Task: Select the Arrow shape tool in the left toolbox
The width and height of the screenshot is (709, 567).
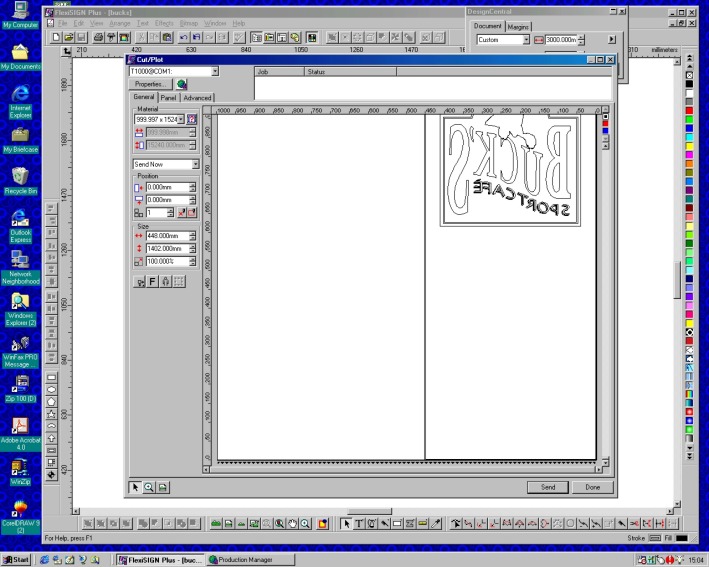Action: pos(52,438)
